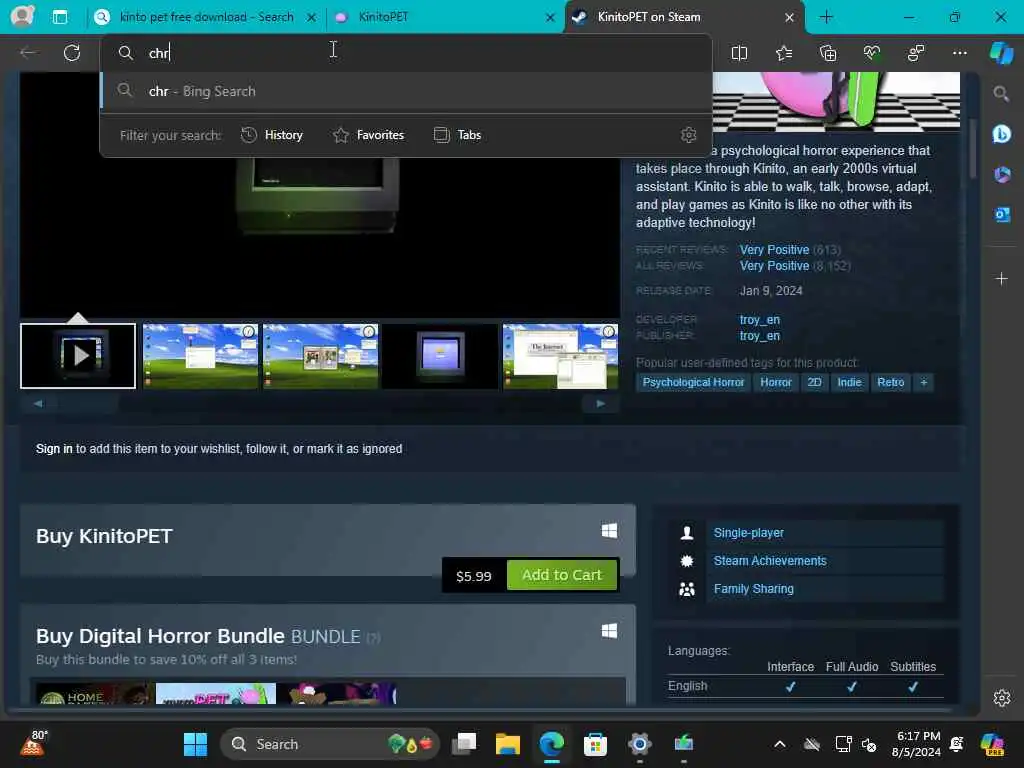The height and width of the screenshot is (768, 1024).
Task: Click the Retro tag
Action: pos(891,382)
